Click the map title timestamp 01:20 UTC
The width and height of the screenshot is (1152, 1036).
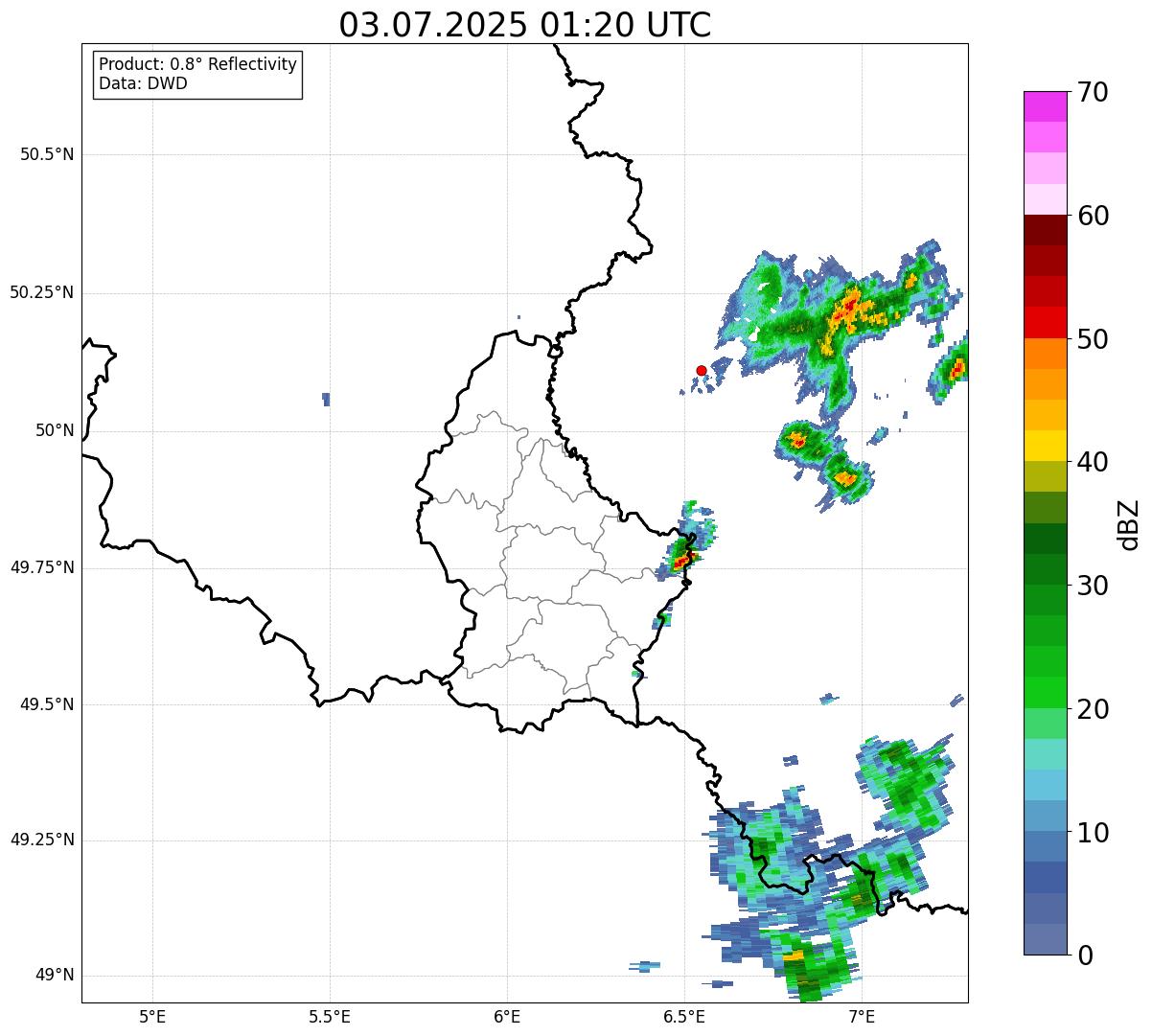[626, 25]
